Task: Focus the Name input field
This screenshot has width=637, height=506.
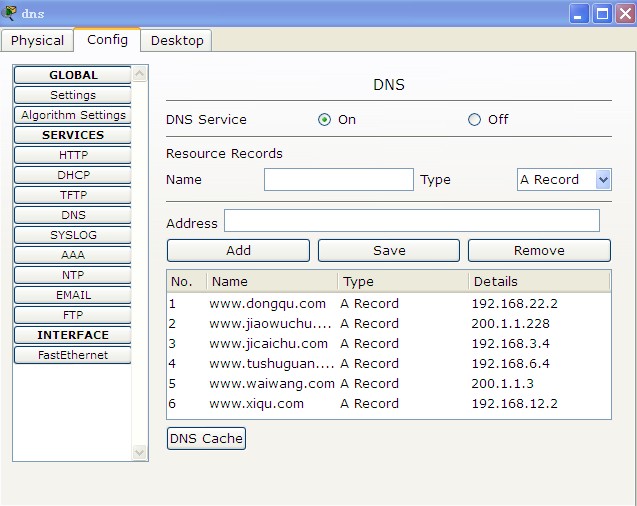Action: tap(338, 180)
